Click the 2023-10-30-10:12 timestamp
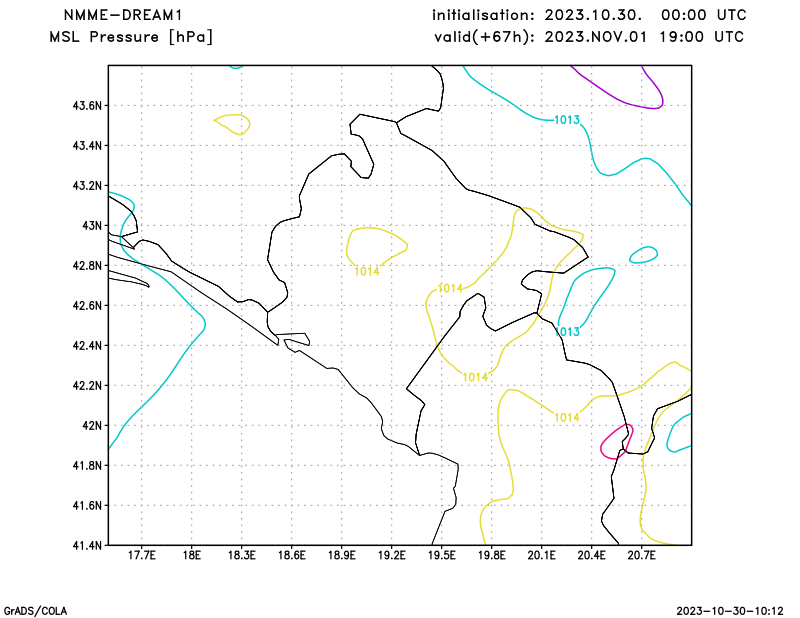Screen dimensions: 800x618 tap(730, 611)
